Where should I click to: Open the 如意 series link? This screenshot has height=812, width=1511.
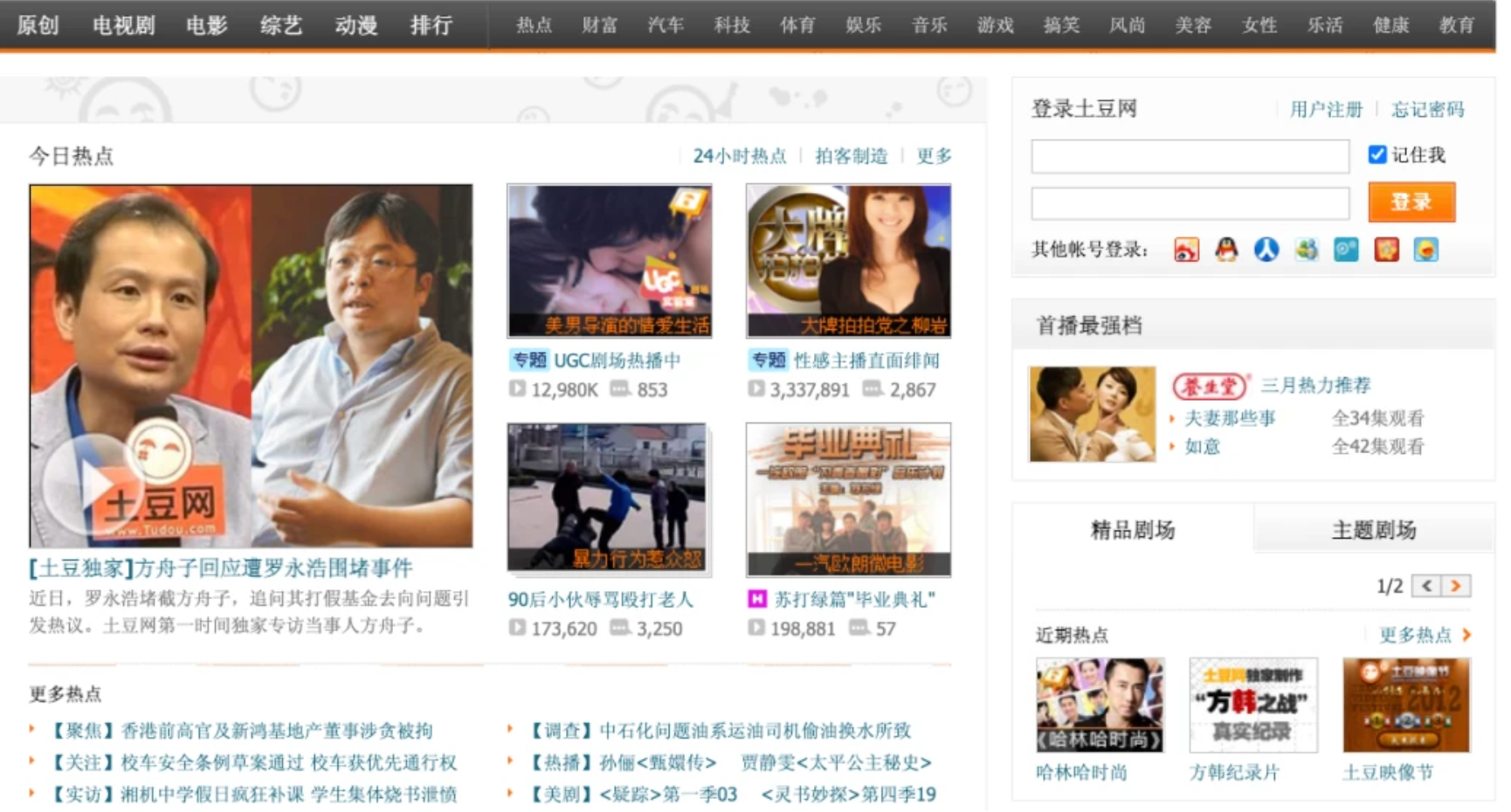pyautogui.click(x=1202, y=446)
